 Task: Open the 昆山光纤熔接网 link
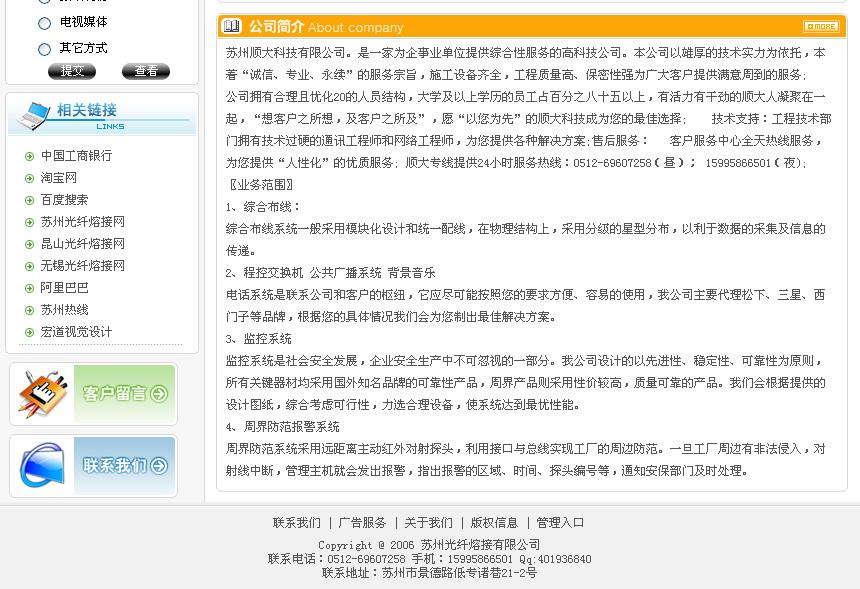pyautogui.click(x=83, y=243)
